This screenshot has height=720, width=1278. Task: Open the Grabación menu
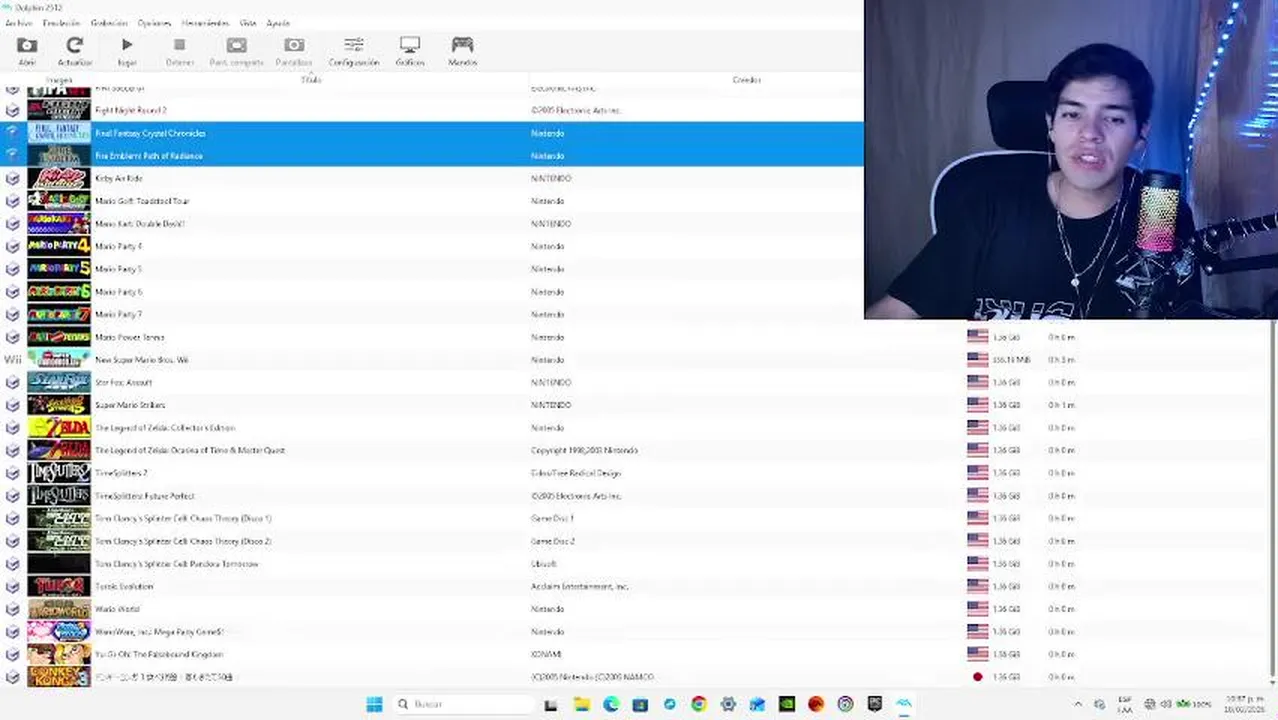[x=109, y=23]
